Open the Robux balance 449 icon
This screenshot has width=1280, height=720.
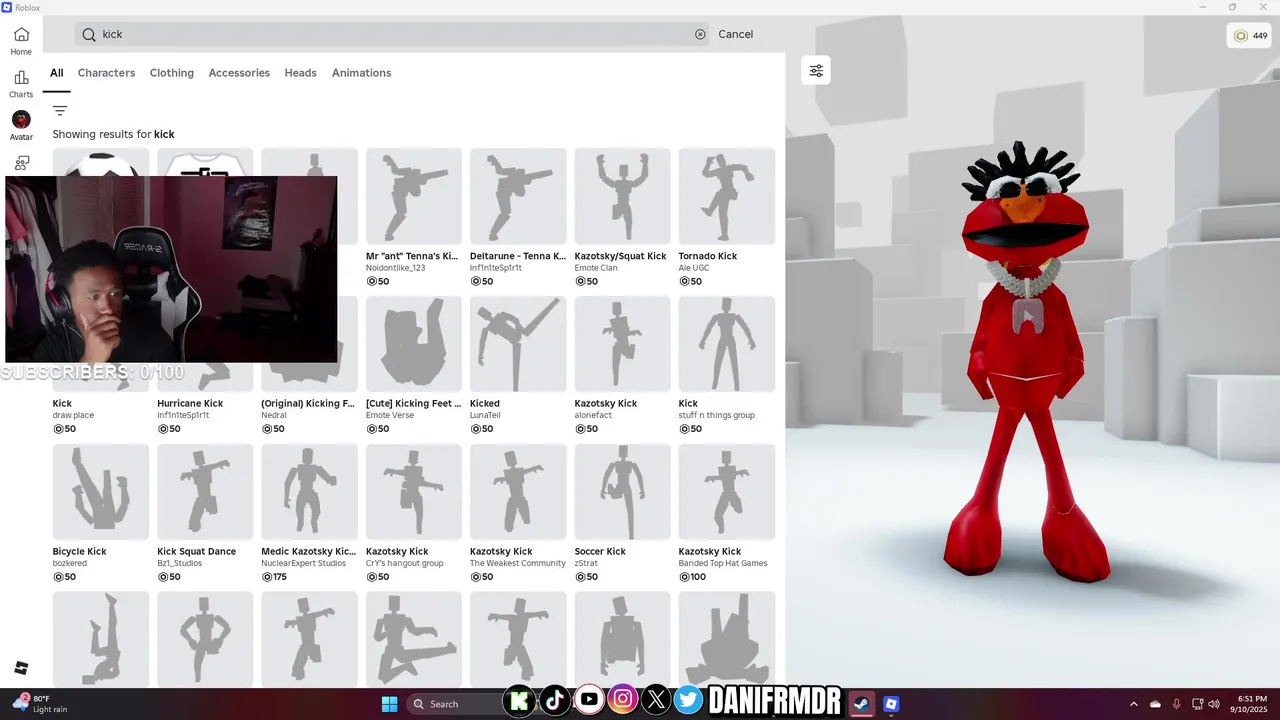(1250, 36)
